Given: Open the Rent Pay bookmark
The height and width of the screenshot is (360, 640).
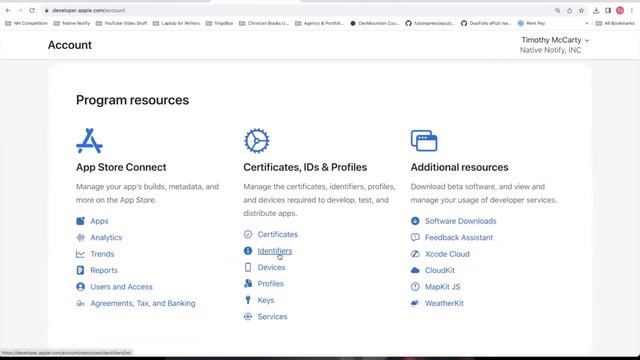Looking at the screenshot, I should (x=531, y=23).
